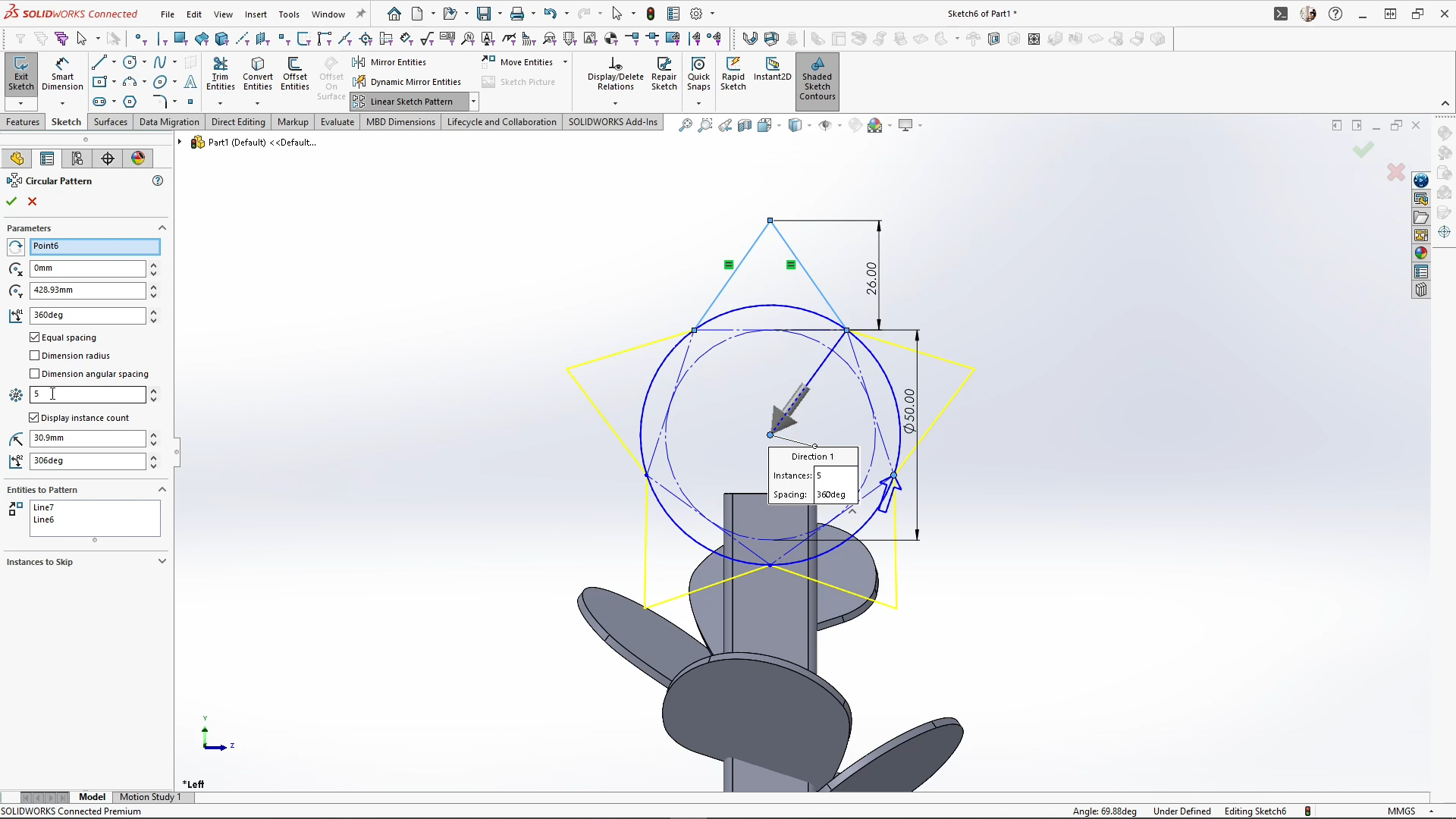Toggle Shaded Sketch Contours
This screenshot has height=819, width=1456.
(817, 77)
